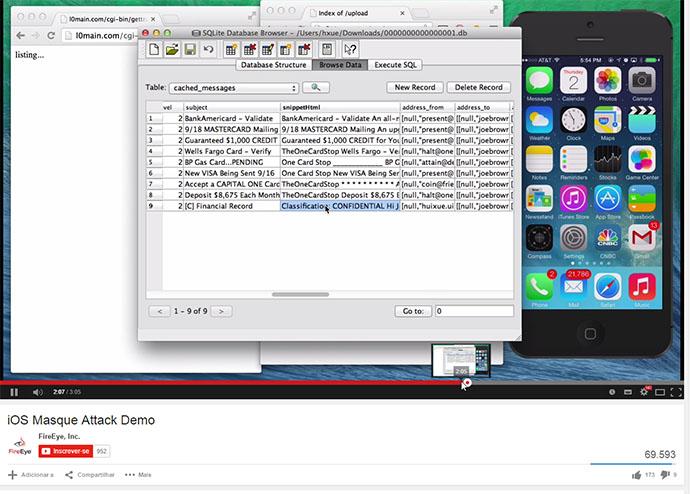Tap the Camera app on the iPhone
The width and height of the screenshot is (690, 494).
click(x=642, y=81)
